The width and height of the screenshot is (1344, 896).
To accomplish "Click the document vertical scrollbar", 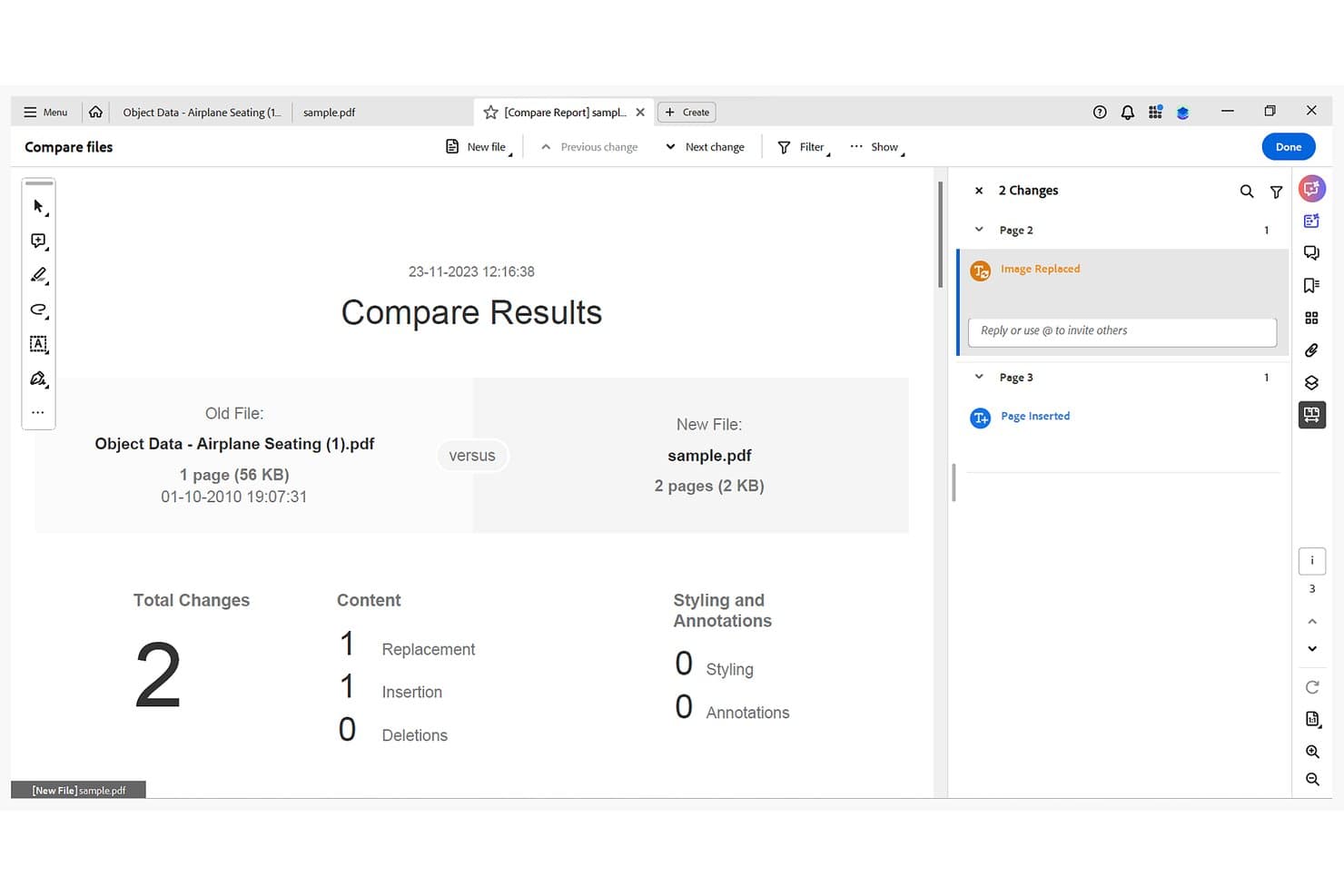I will [x=940, y=234].
